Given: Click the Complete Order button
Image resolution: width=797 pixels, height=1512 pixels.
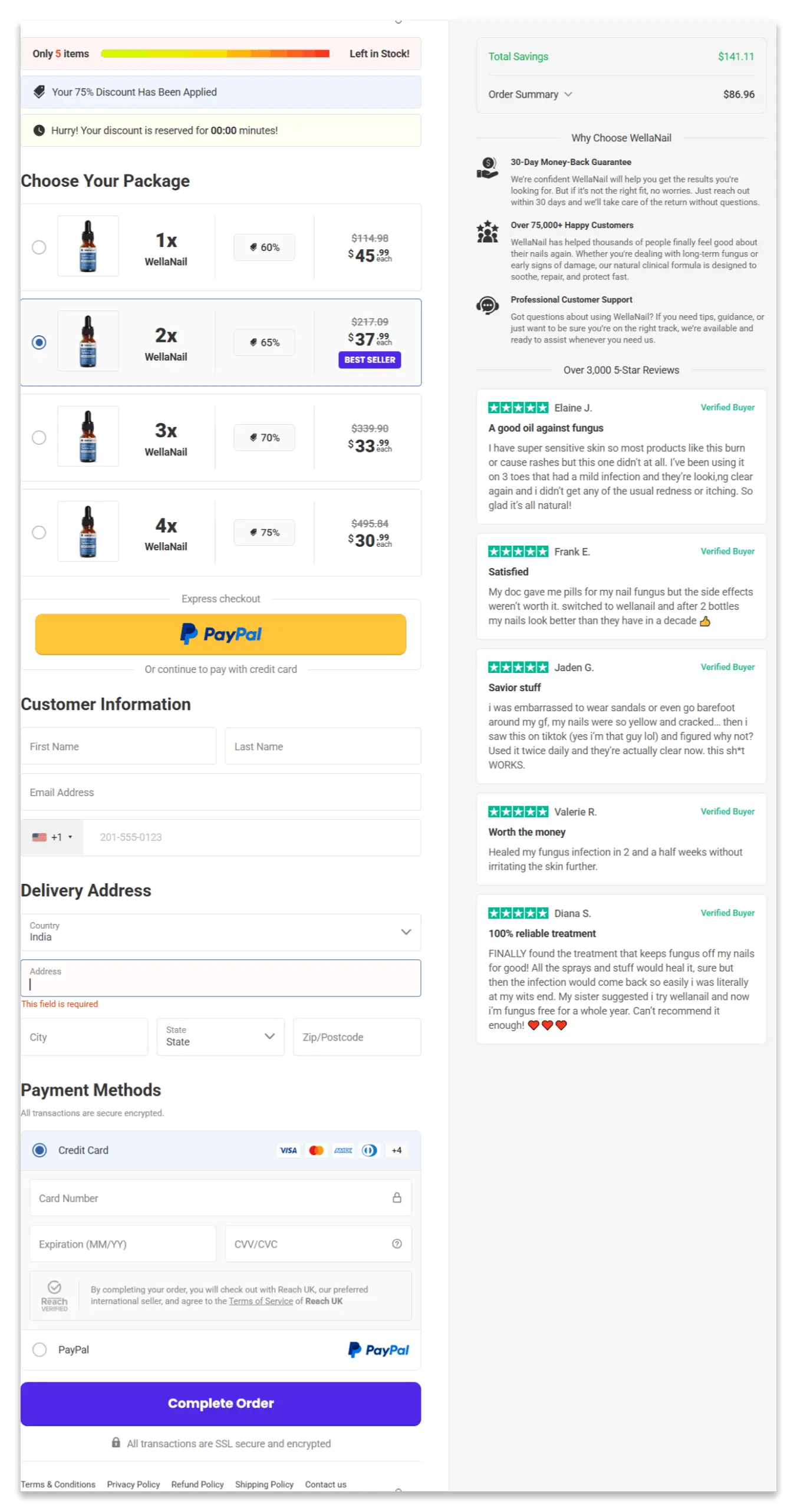Looking at the screenshot, I should [220, 1403].
